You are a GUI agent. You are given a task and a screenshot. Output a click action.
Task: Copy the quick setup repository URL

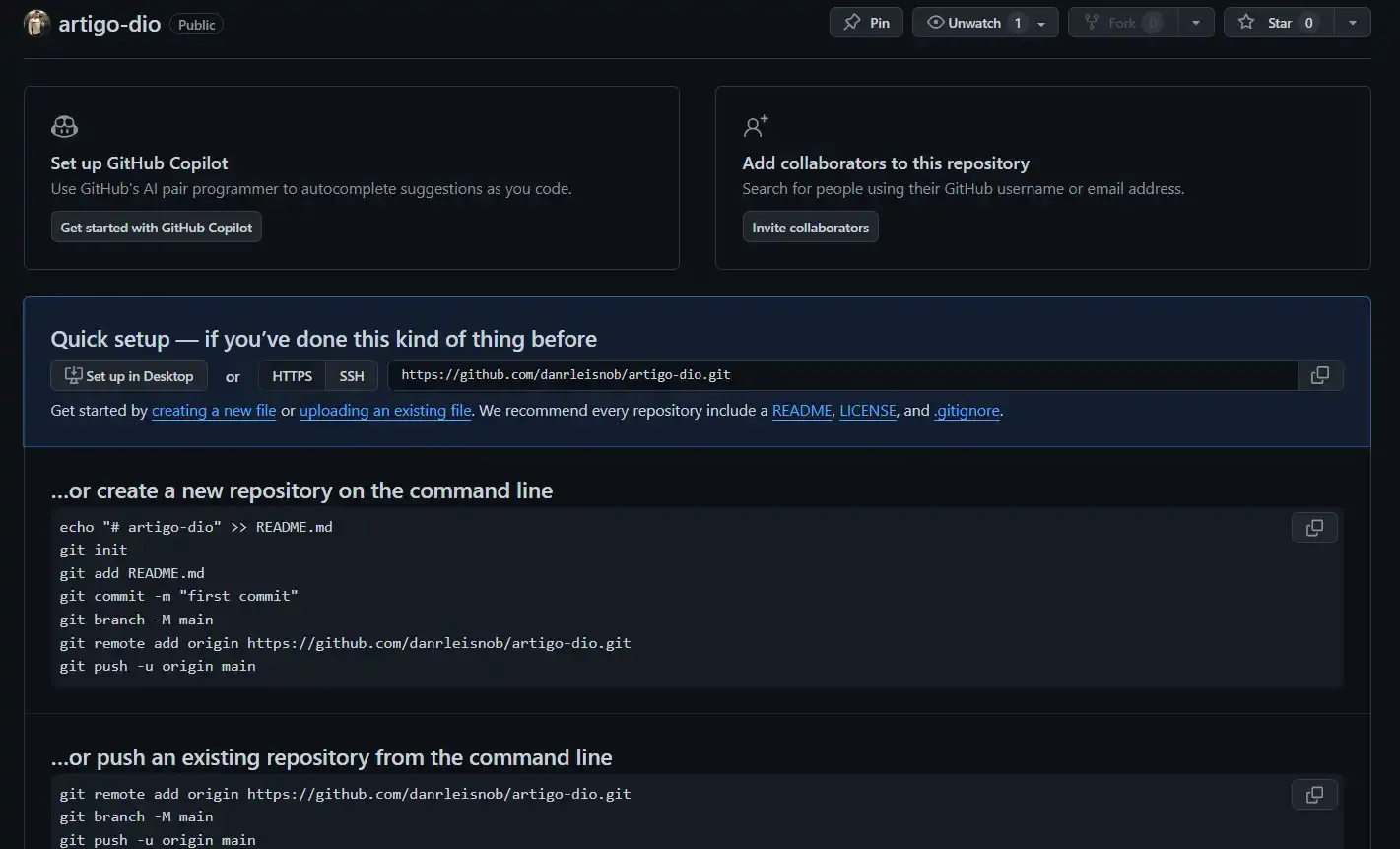pyautogui.click(x=1320, y=375)
